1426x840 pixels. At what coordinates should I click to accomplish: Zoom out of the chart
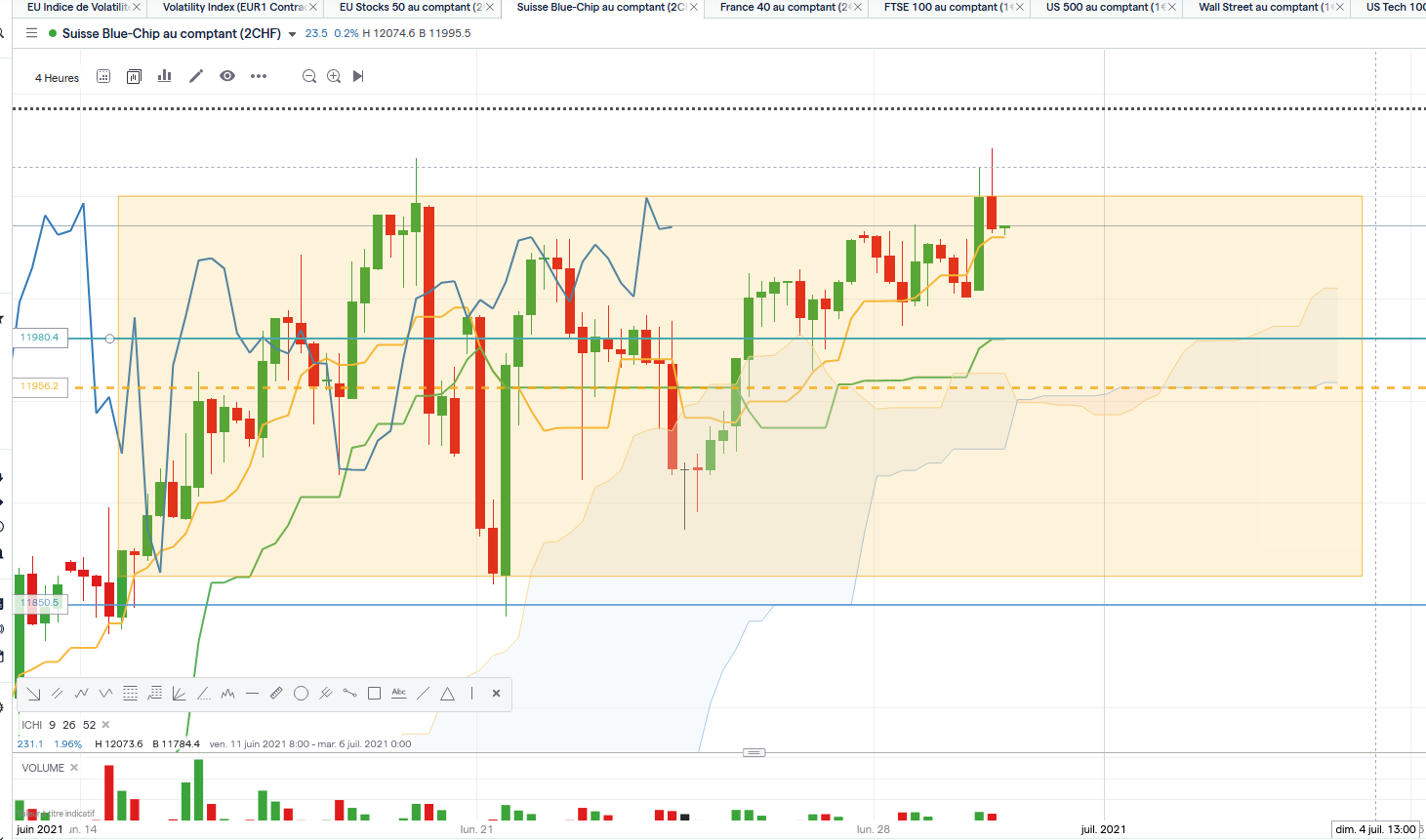309,76
